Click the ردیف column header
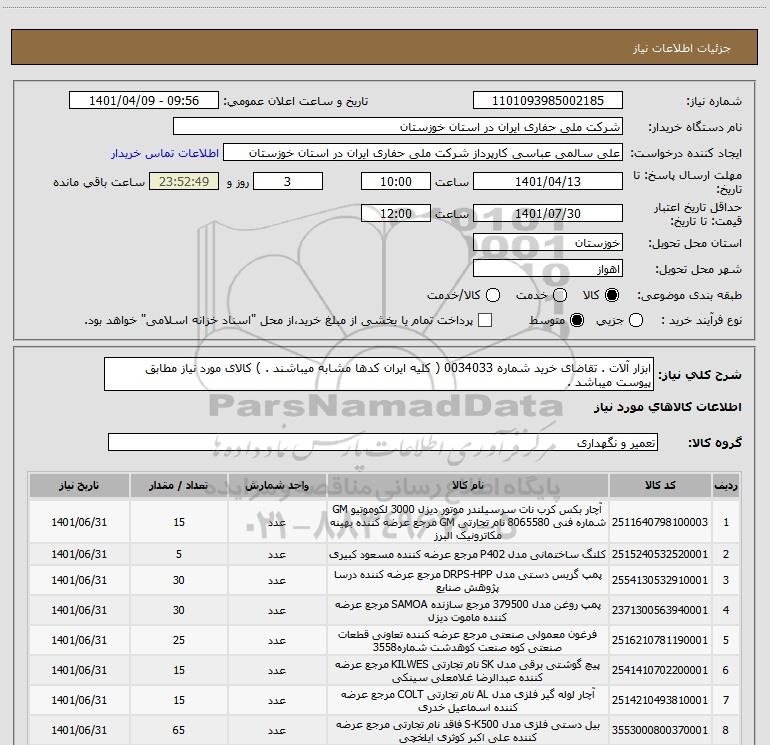Screen dimensions: 770x745 click(726, 485)
